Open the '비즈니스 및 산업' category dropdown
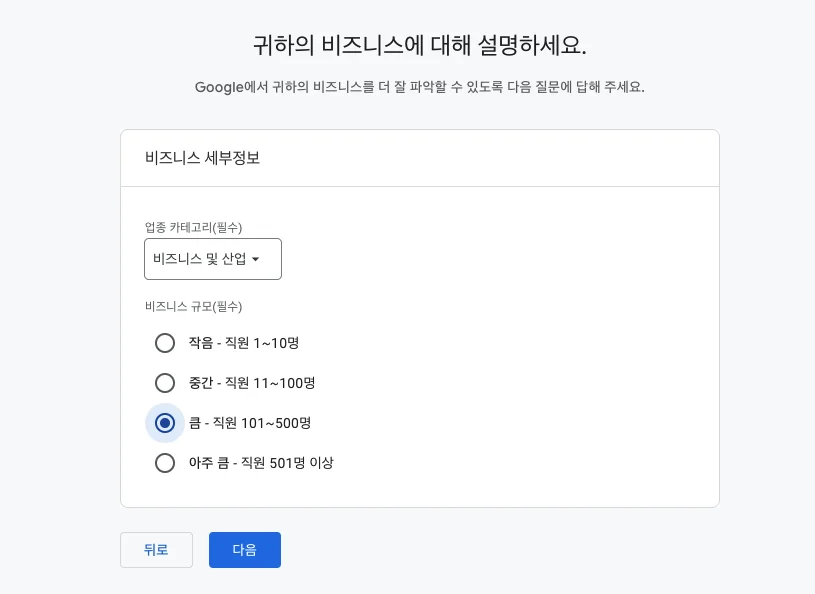The image size is (815, 594). (213, 259)
